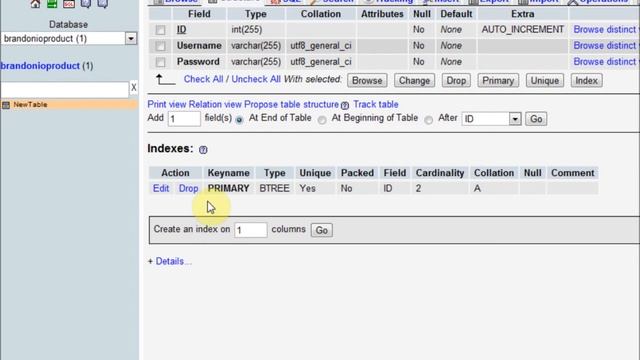Viewport: 640px width, 360px height.
Task: Click the Username field name
Action: coord(199,46)
